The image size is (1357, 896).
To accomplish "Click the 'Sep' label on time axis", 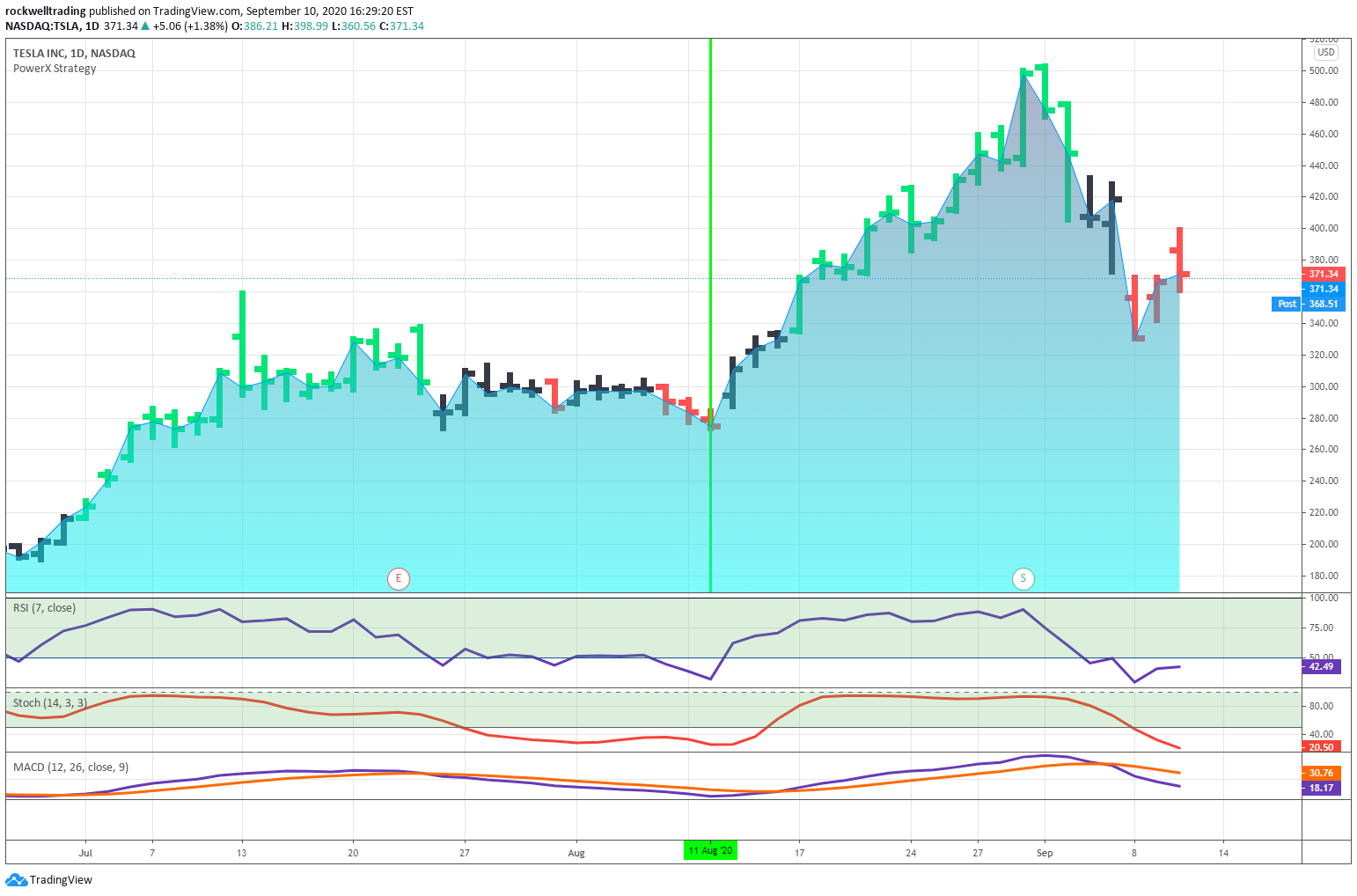I will click(x=1045, y=853).
